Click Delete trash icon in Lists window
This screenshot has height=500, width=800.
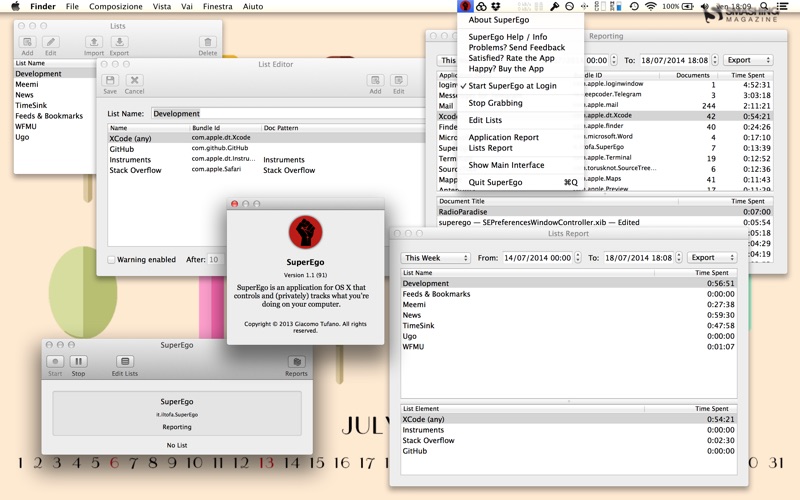(x=208, y=42)
